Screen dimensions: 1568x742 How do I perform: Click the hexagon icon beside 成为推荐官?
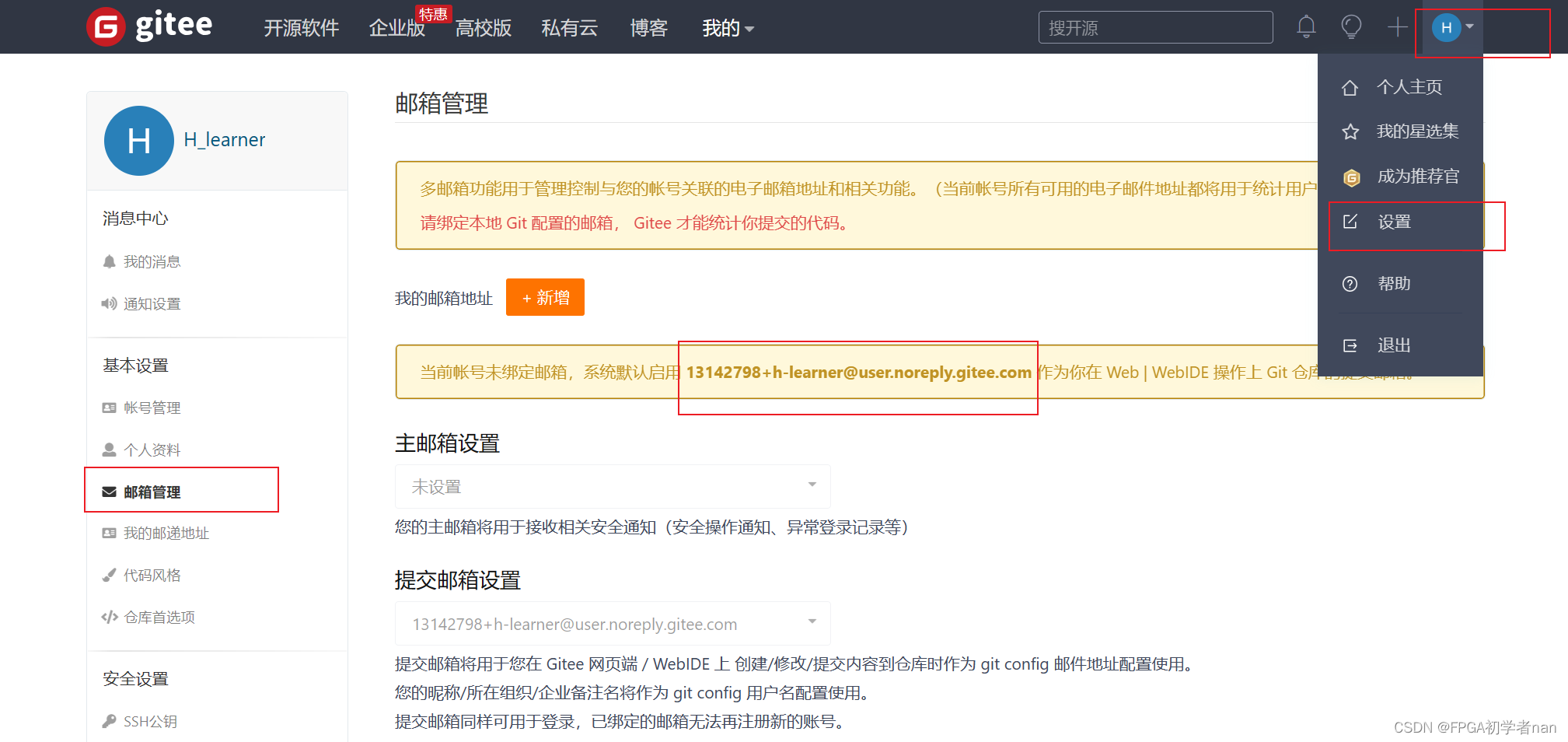1351,178
